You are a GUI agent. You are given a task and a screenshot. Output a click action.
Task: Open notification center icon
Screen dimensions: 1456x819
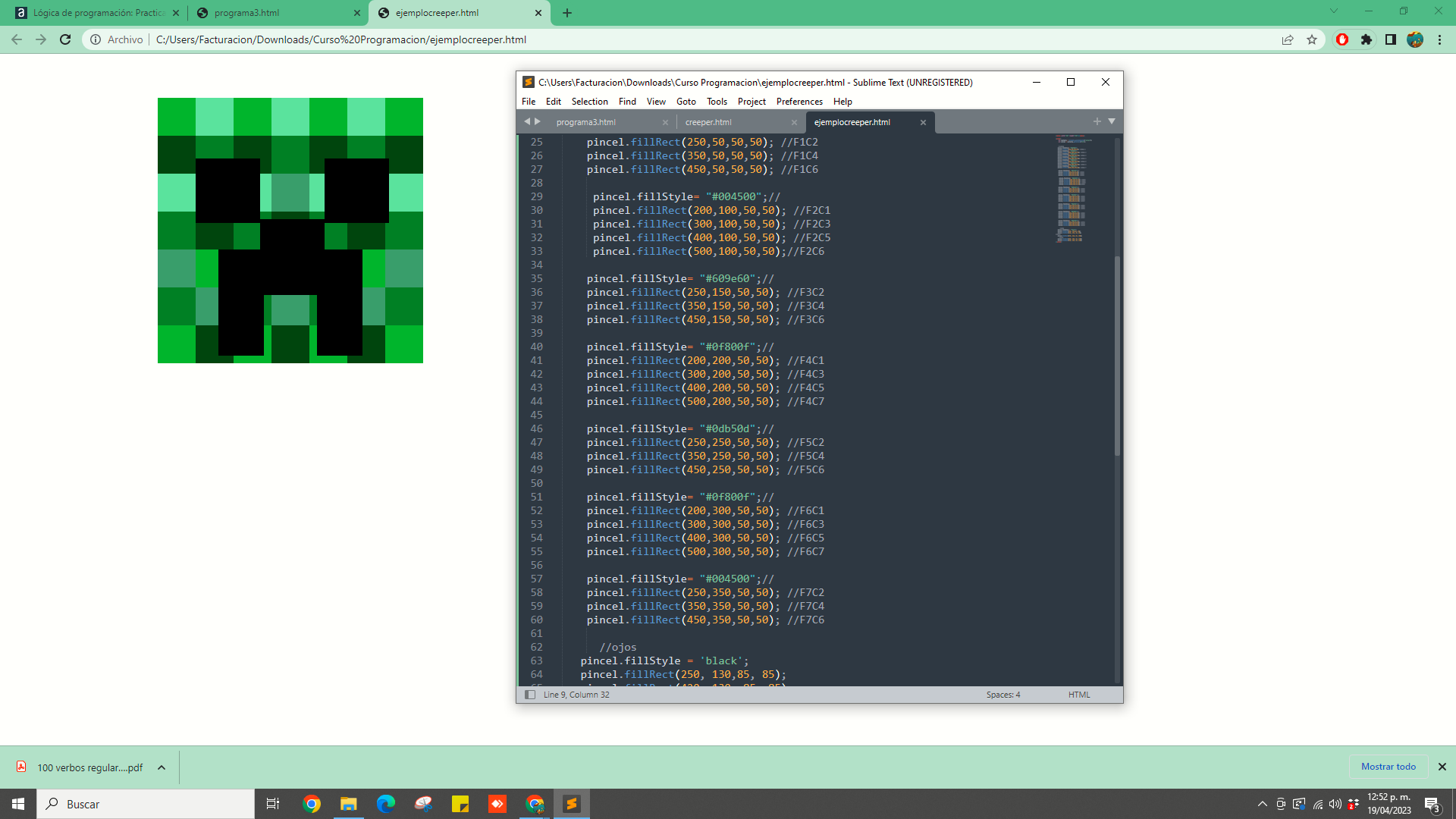1432,805
